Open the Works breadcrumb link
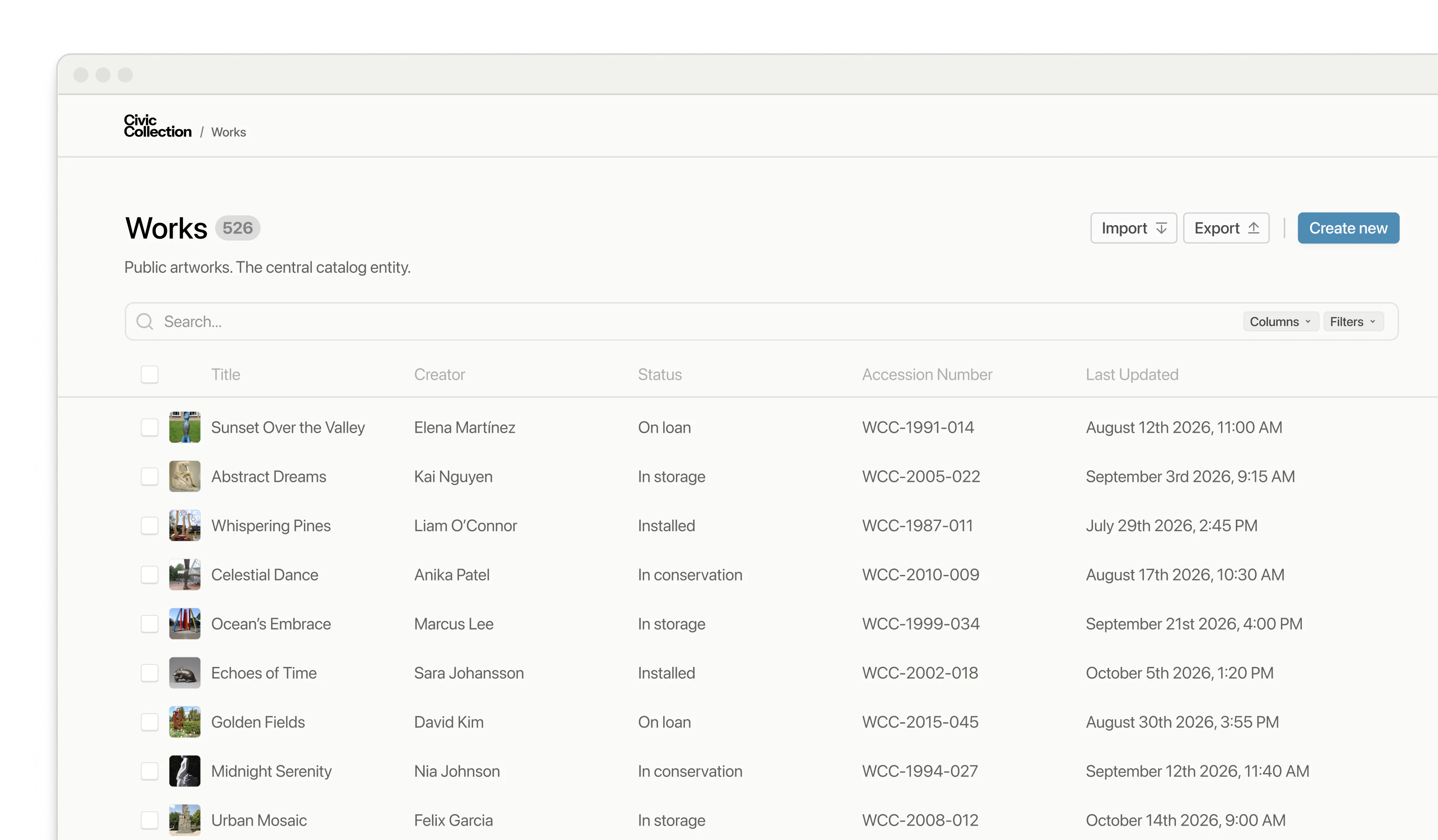The image size is (1438, 840). point(228,132)
